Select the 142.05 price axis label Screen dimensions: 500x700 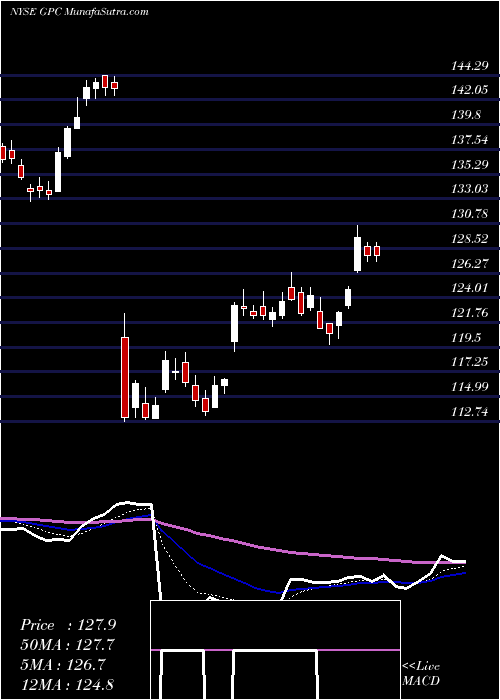(469, 91)
